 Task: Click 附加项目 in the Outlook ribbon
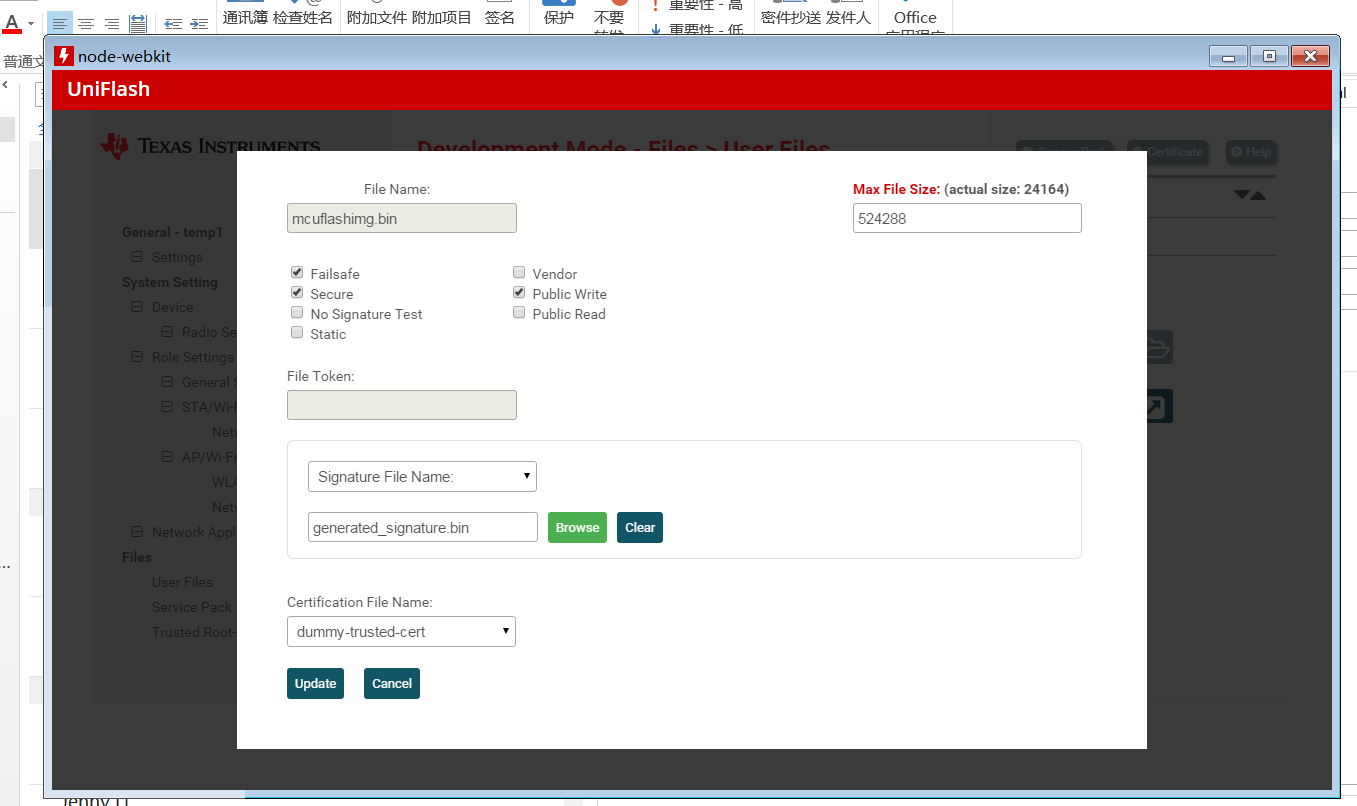point(442,17)
